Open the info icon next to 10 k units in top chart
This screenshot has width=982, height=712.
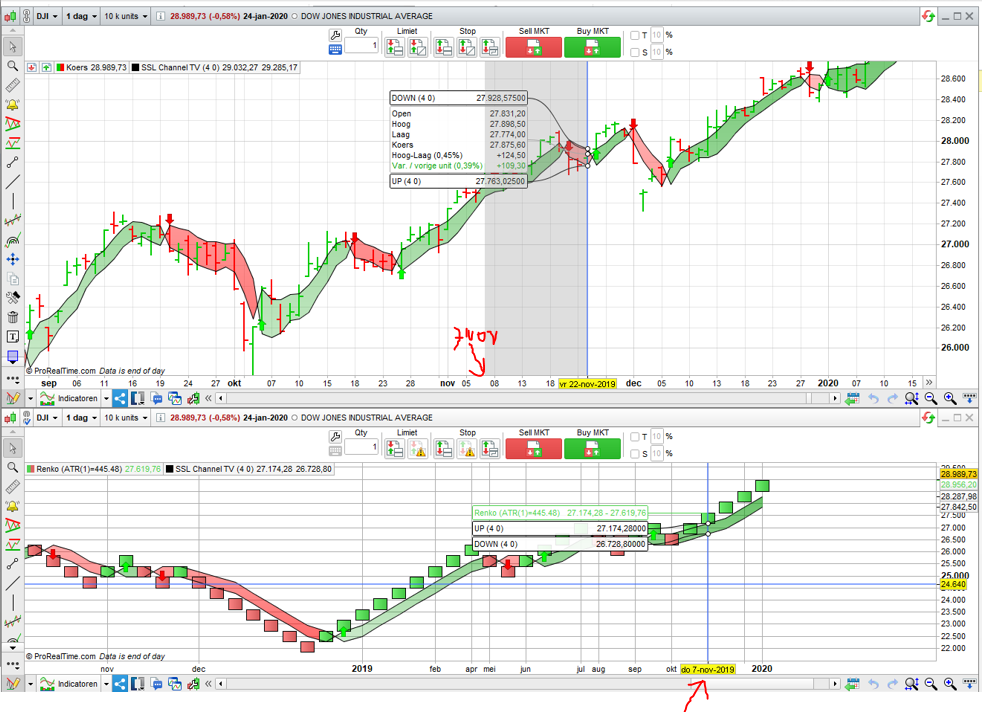(160, 16)
